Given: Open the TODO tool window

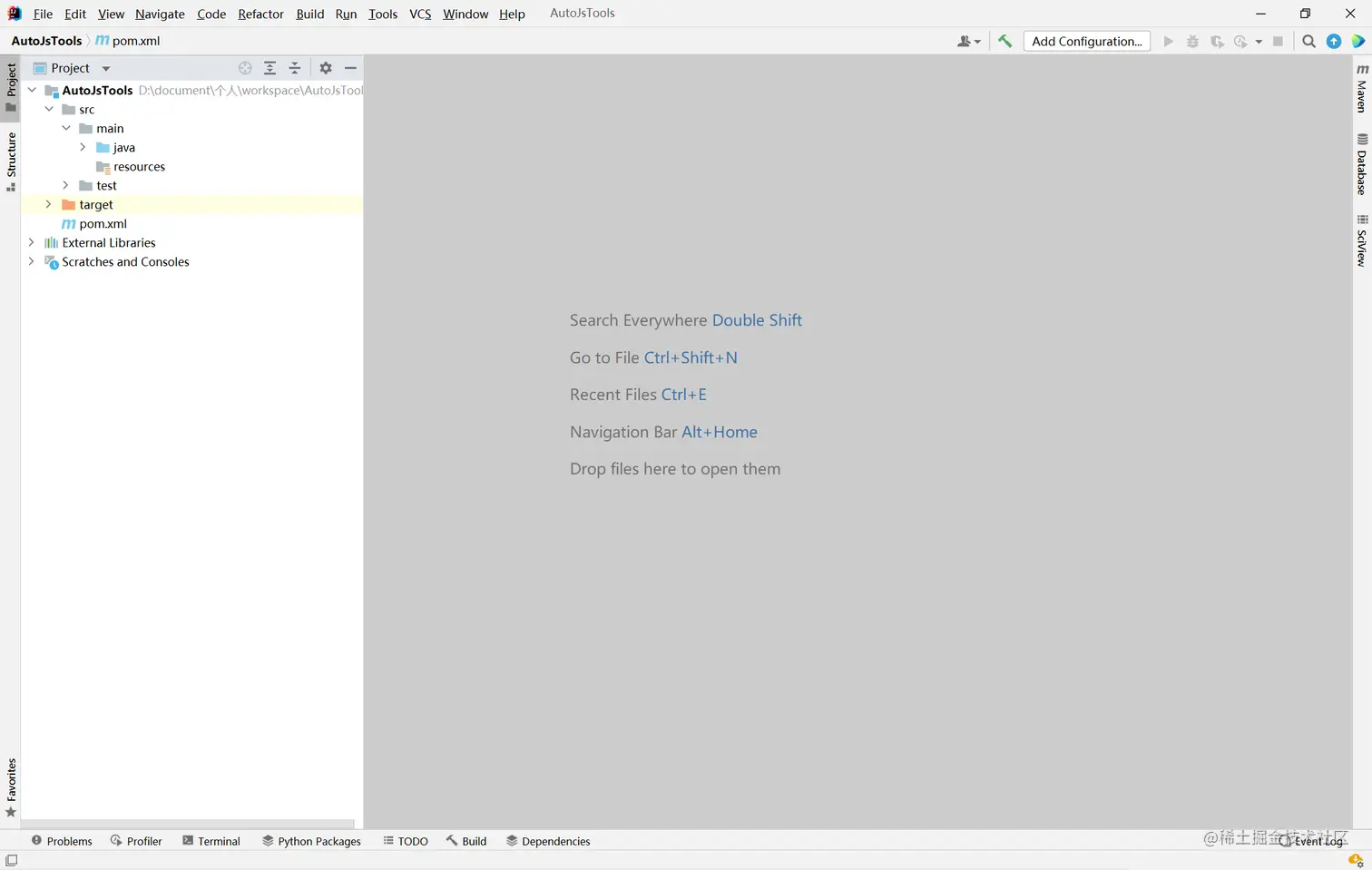Looking at the screenshot, I should 406,841.
